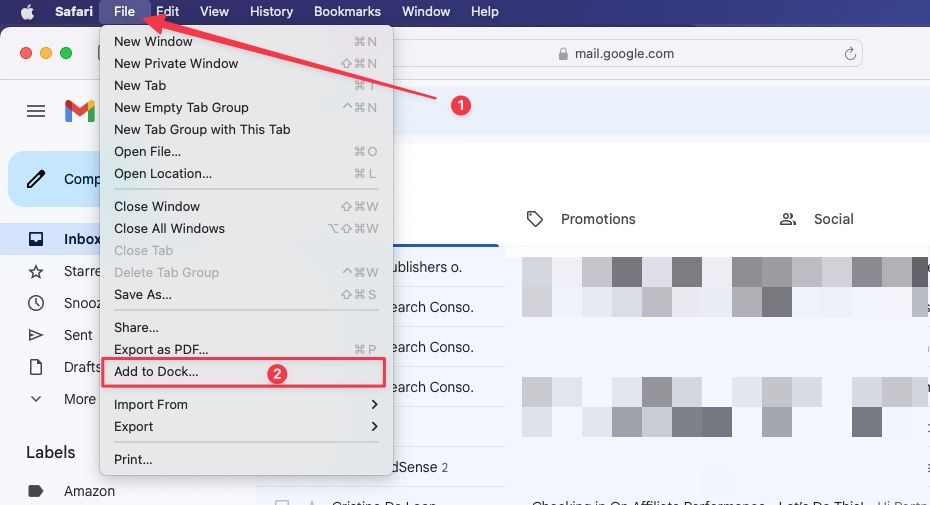Open the Bookmarks menu in menu bar
This screenshot has width=930, height=505.
coord(347,12)
